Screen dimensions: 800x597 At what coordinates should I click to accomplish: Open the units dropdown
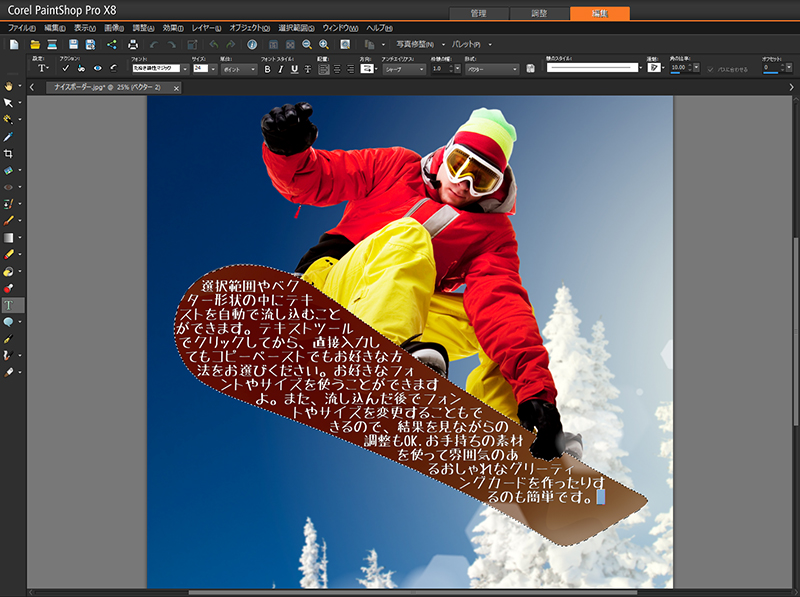pyautogui.click(x=238, y=69)
